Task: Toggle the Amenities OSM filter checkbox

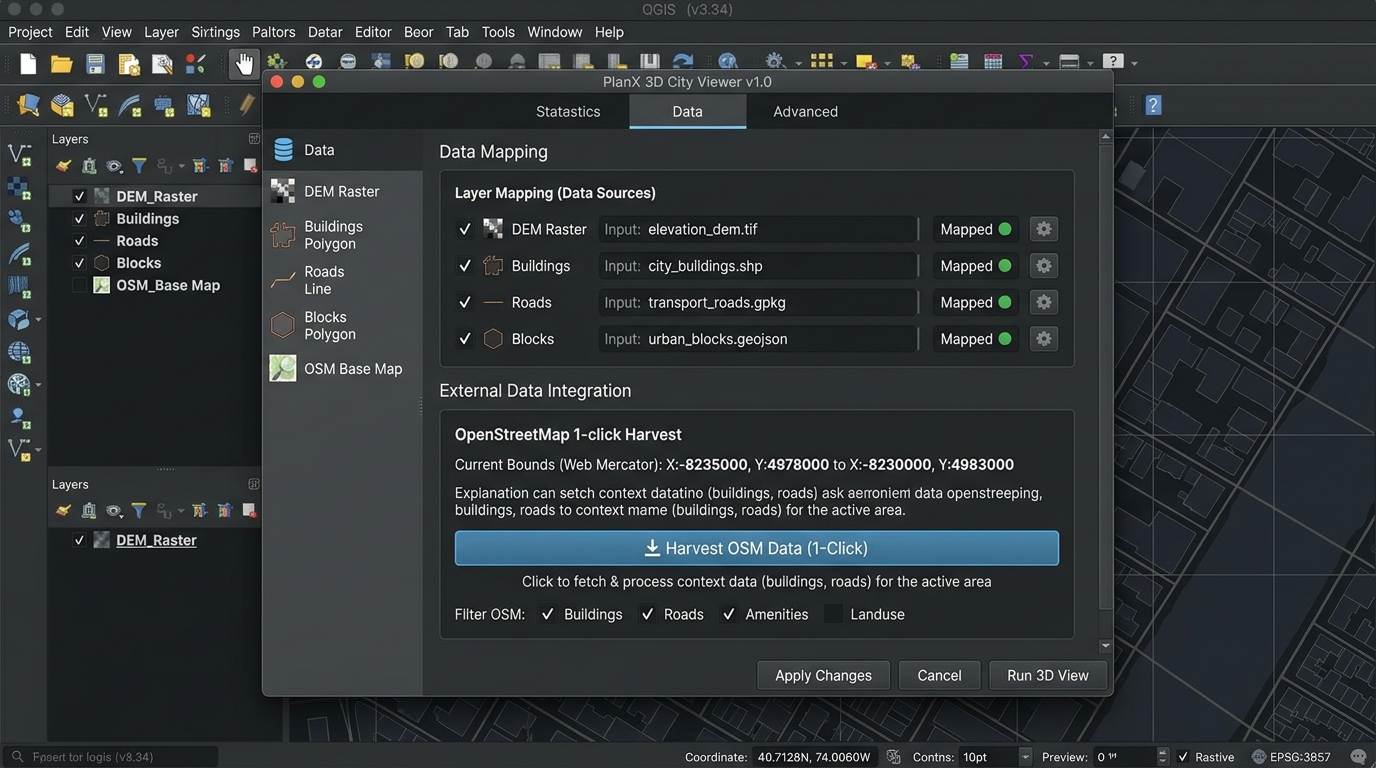Action: (x=729, y=614)
